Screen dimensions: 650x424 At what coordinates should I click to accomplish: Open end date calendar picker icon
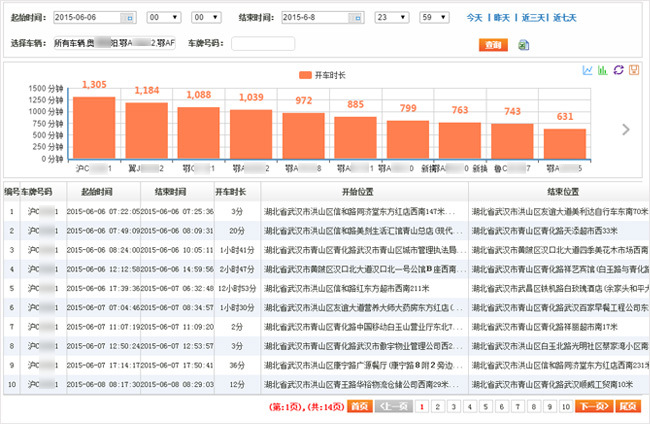(357, 18)
